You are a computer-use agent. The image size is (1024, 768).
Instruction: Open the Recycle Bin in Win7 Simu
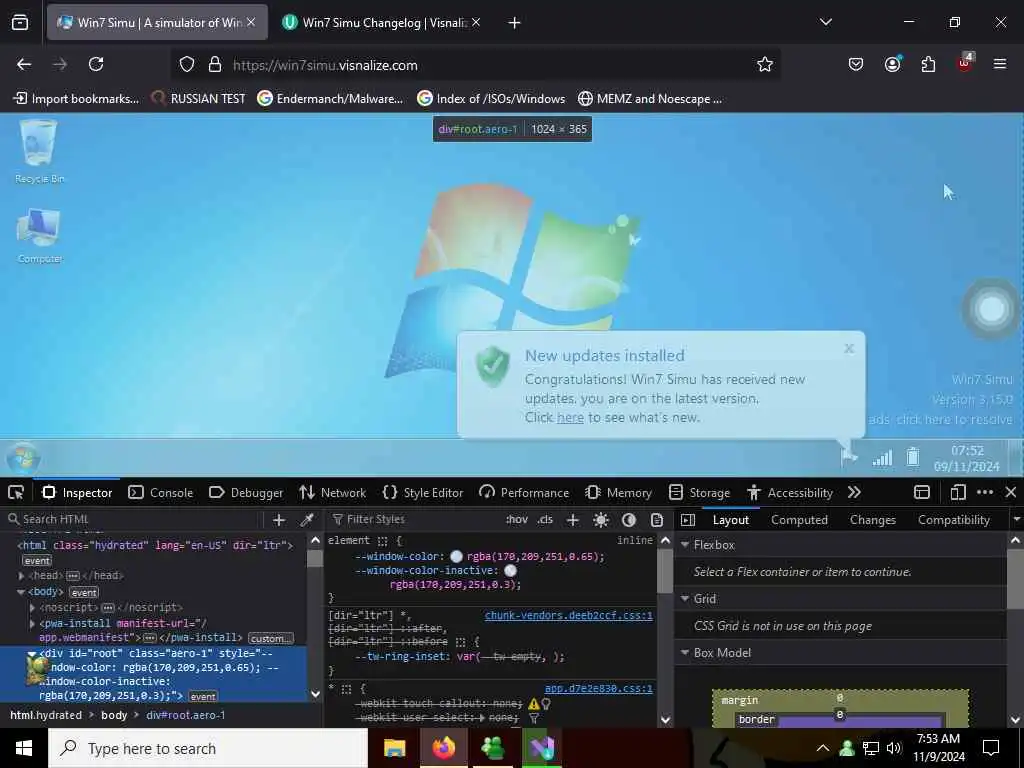pos(39,152)
